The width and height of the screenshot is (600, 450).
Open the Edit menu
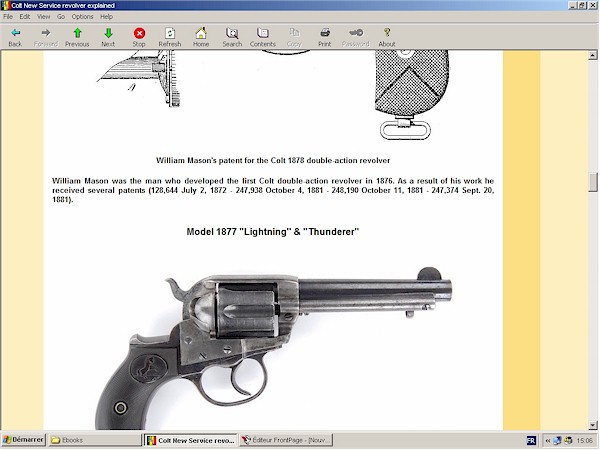25,16
